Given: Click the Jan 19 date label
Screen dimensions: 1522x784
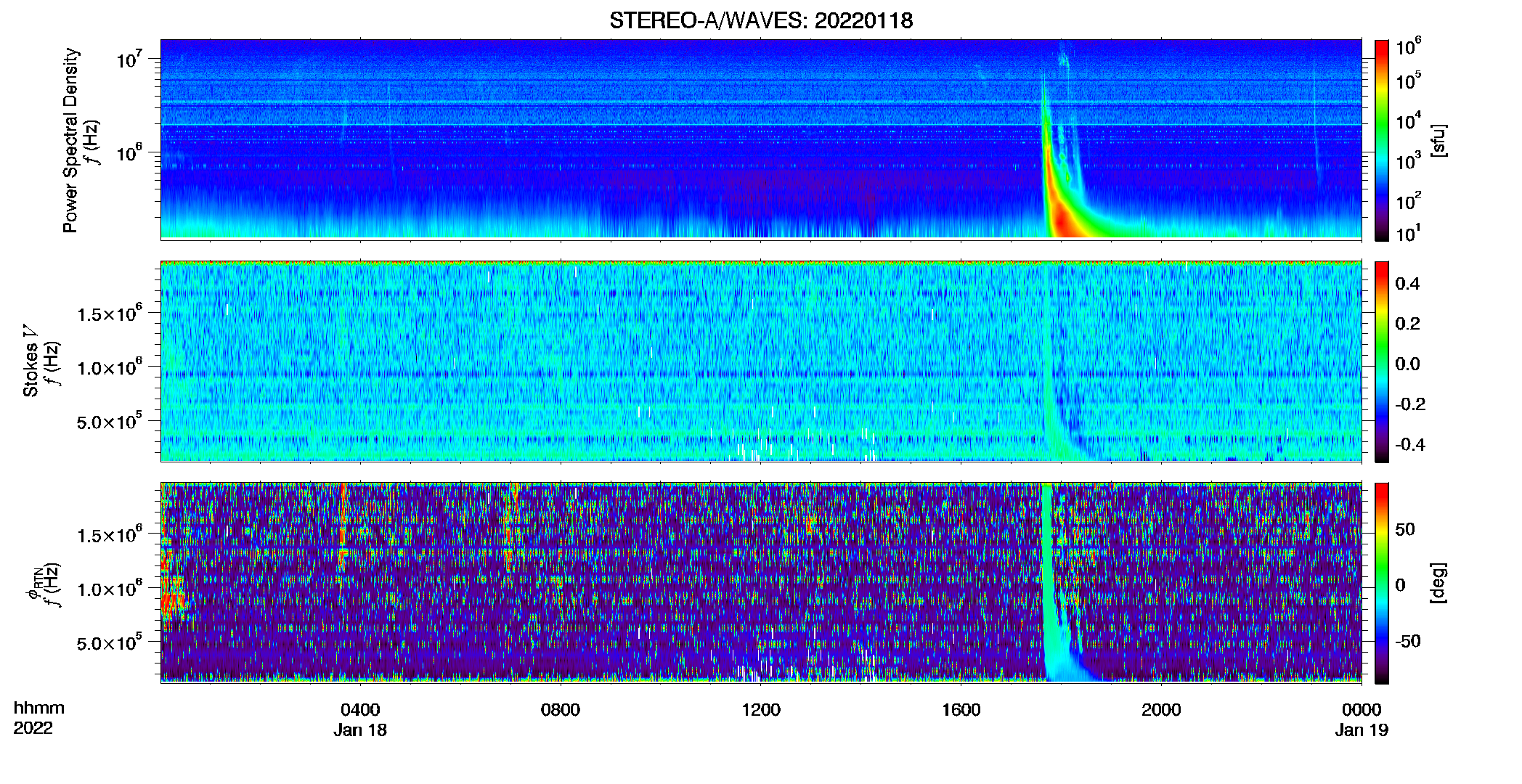Looking at the screenshot, I should click(x=1361, y=730).
